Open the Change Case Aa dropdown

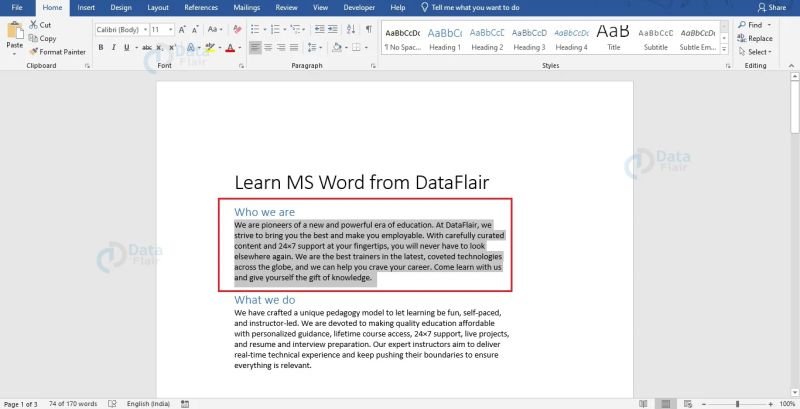215,30
